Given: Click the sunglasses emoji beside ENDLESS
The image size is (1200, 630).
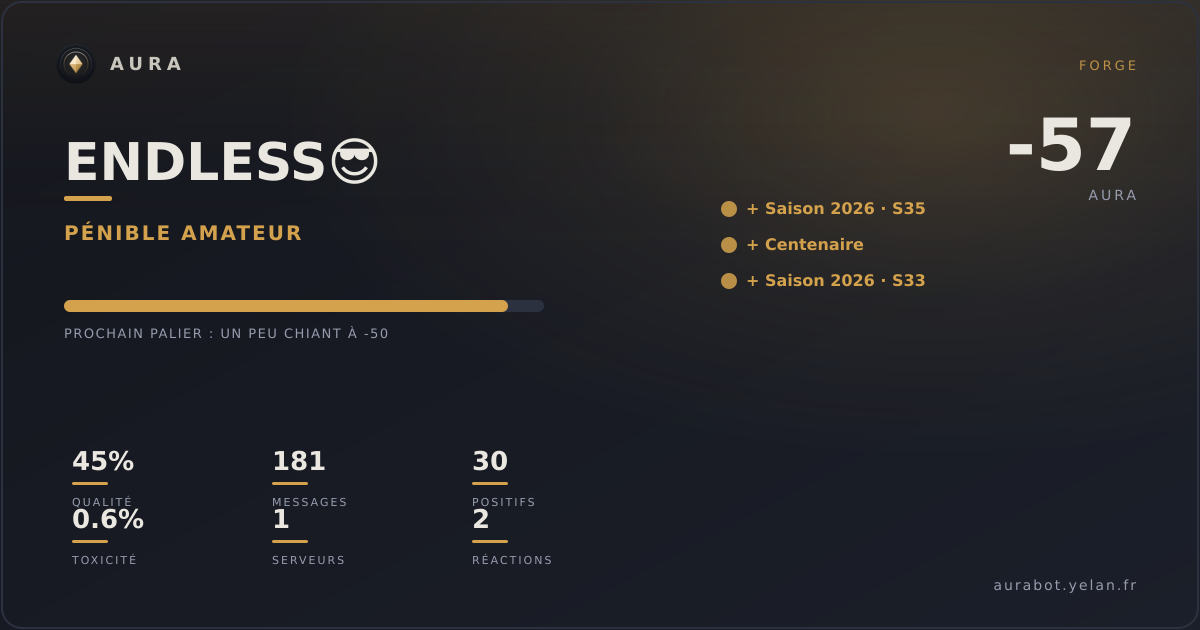Looking at the screenshot, I should tap(354, 162).
